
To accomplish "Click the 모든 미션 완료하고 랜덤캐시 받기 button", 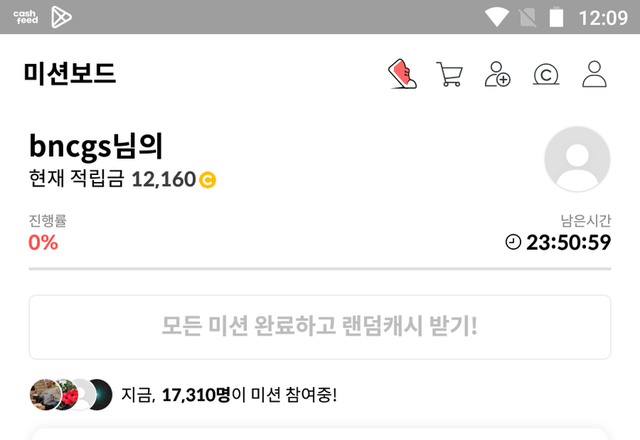I will click(x=320, y=327).
